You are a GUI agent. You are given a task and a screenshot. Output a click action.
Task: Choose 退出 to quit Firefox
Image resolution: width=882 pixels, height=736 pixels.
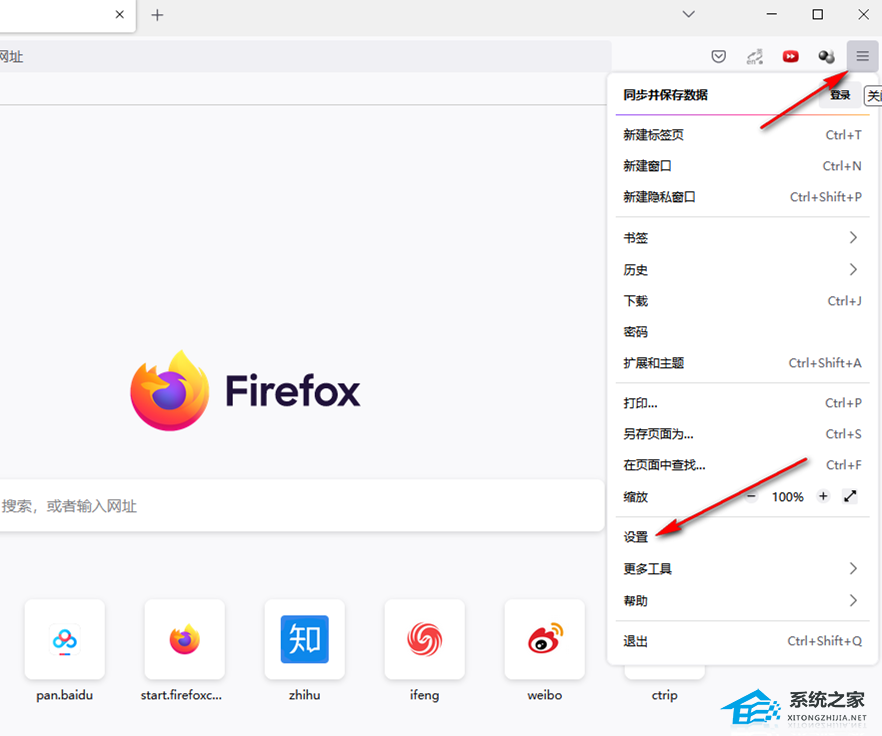pos(742,641)
